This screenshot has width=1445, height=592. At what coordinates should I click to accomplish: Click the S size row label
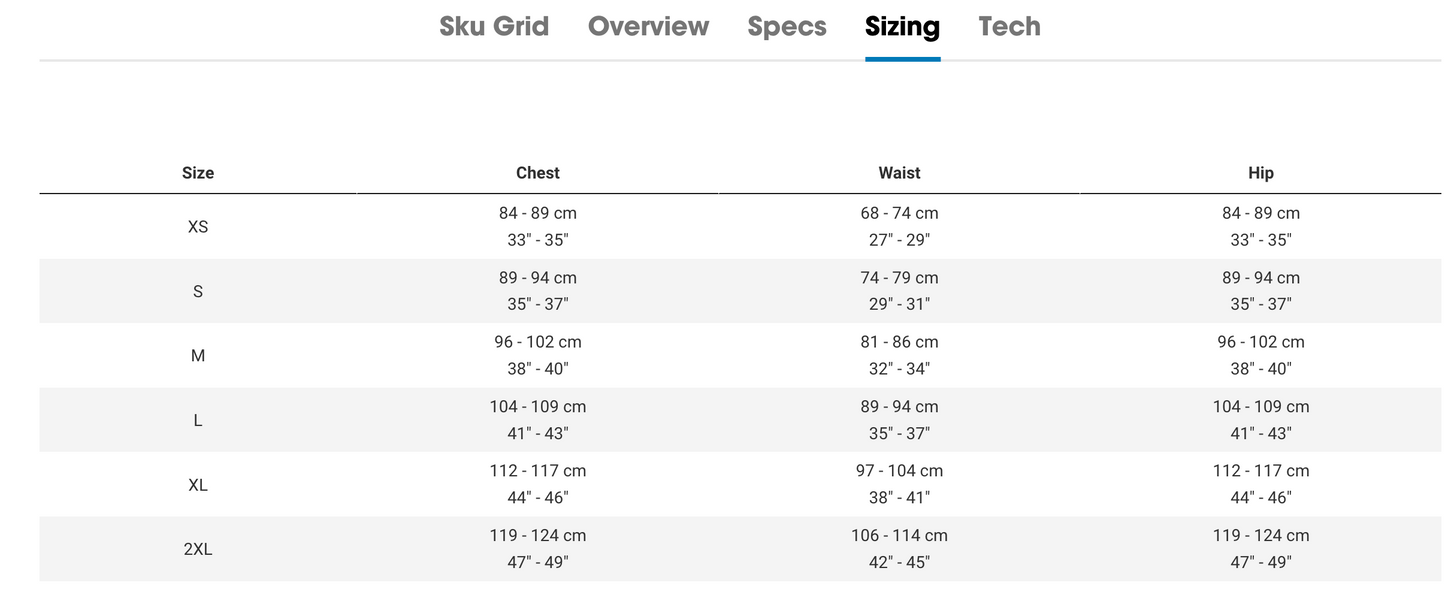click(x=198, y=291)
